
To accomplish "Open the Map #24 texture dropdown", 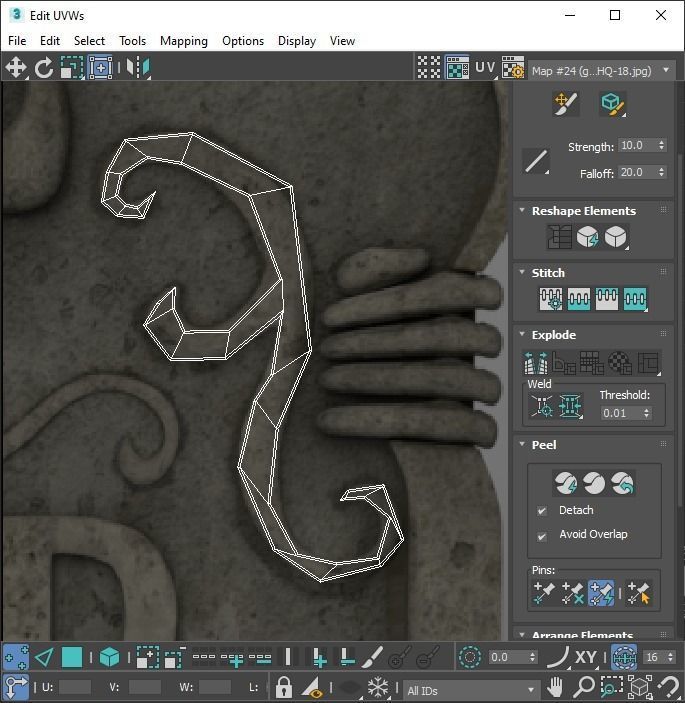I will tap(601, 71).
